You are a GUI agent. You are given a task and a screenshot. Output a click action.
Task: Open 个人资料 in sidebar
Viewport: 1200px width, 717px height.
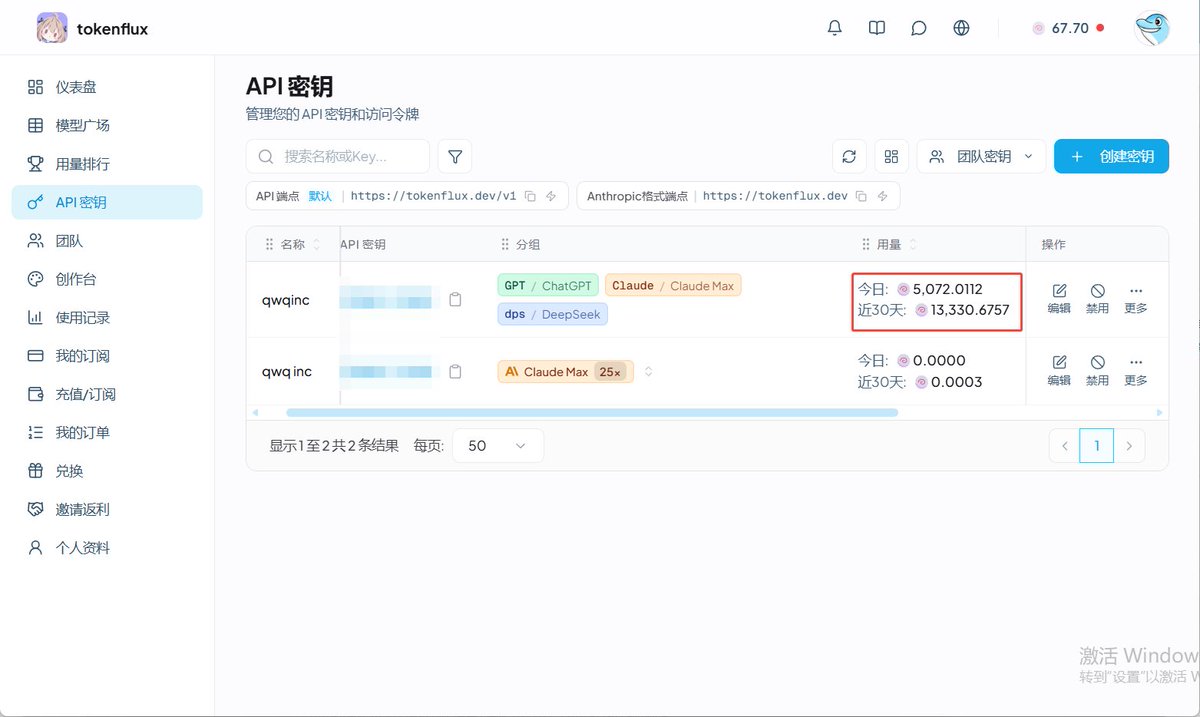click(107, 547)
